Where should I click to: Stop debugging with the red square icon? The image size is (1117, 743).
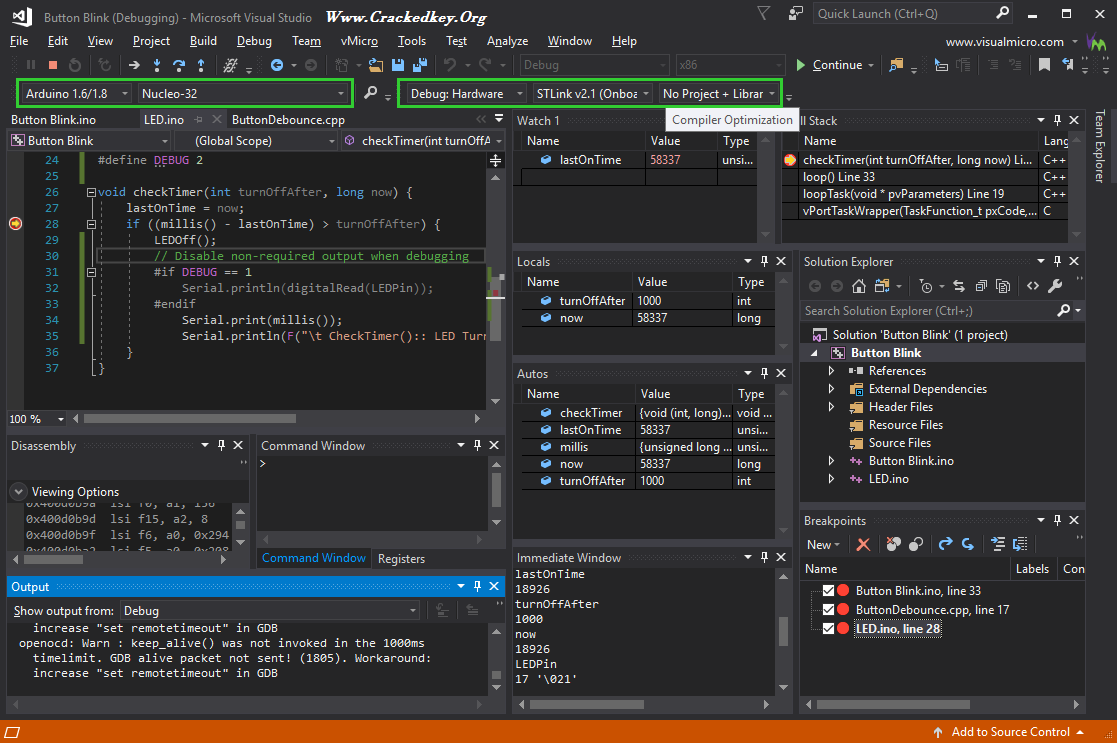coord(53,65)
